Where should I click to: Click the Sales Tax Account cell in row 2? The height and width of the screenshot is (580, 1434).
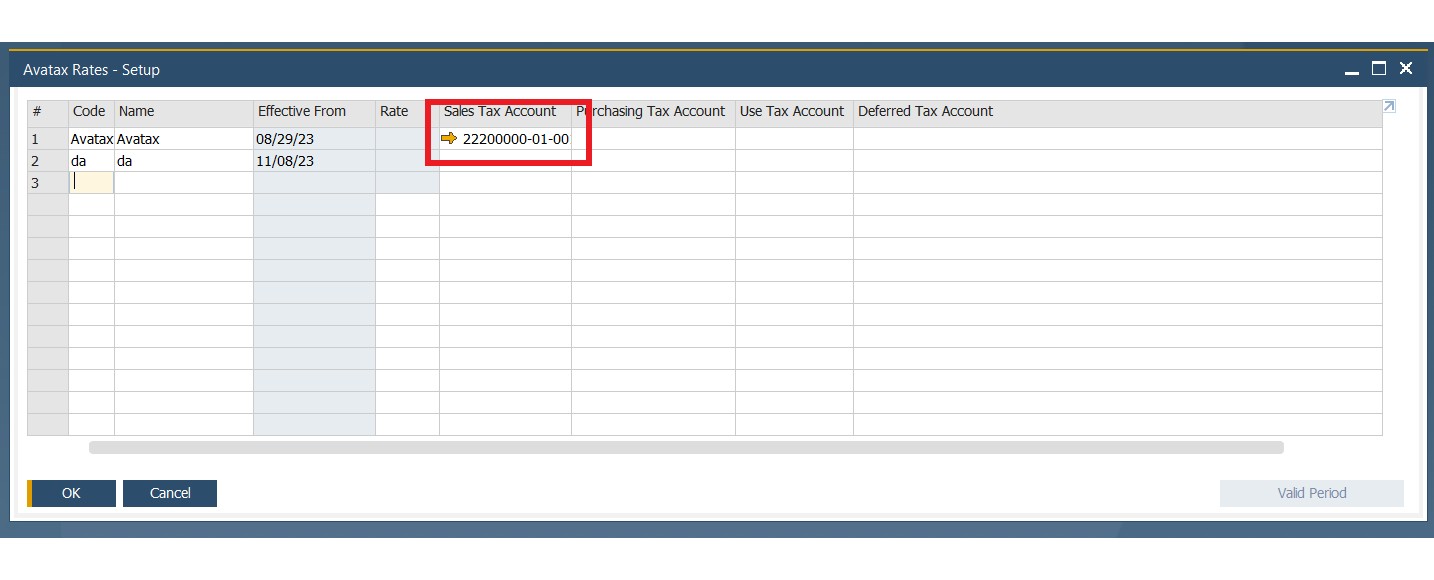coord(505,161)
